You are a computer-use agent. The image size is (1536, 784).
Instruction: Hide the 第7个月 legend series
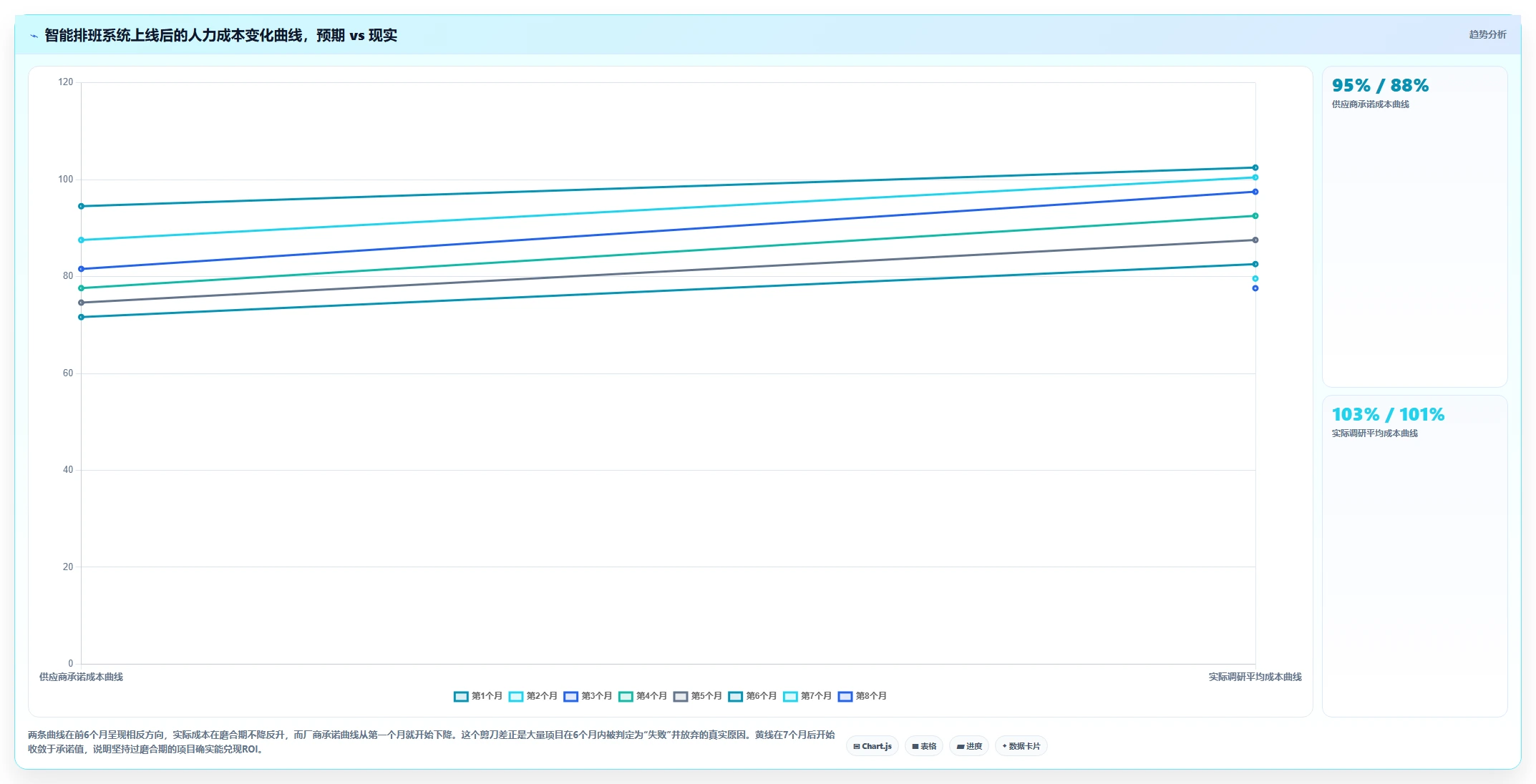pyautogui.click(x=807, y=696)
